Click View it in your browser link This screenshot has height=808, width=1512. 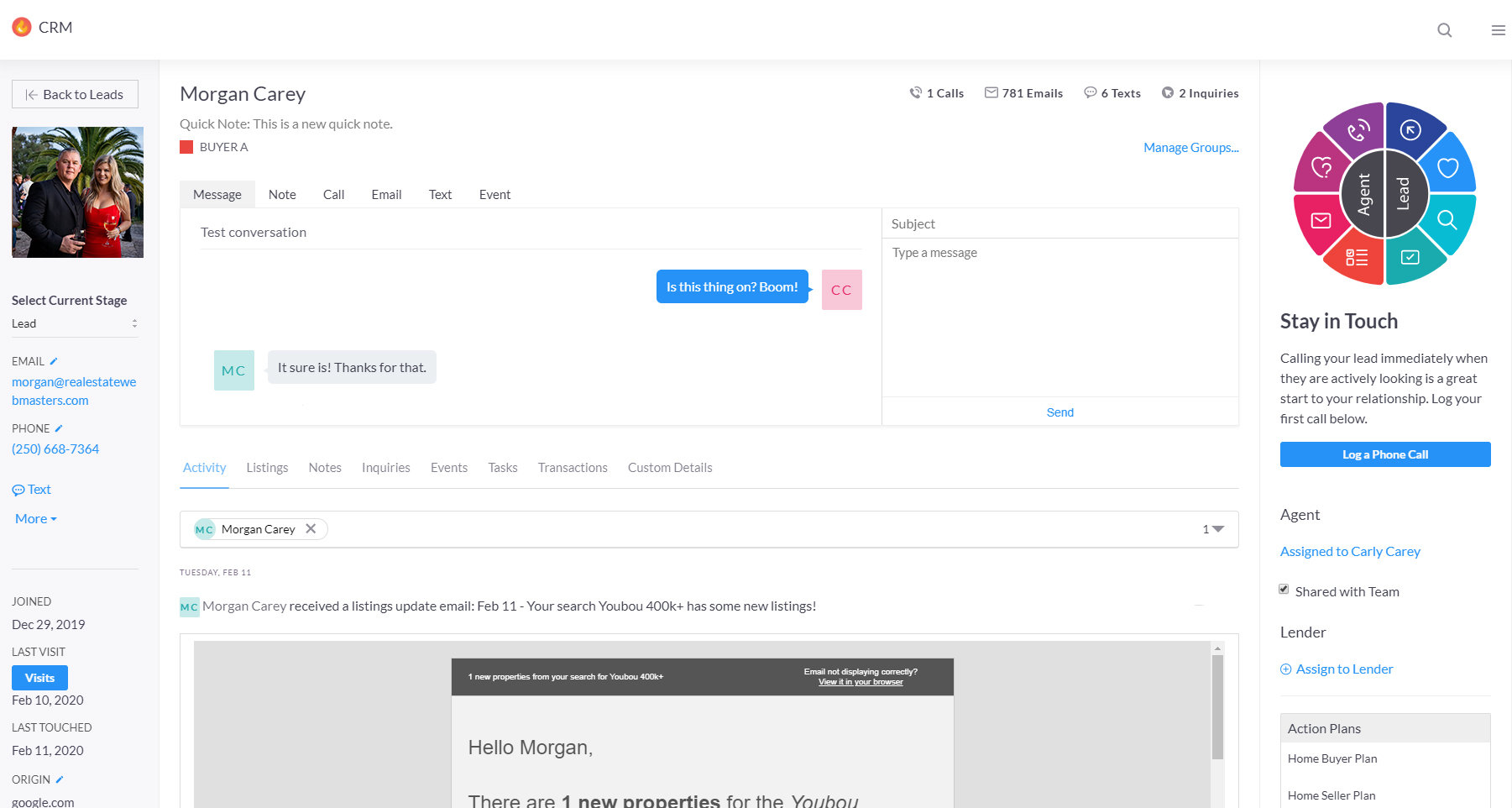(x=861, y=682)
